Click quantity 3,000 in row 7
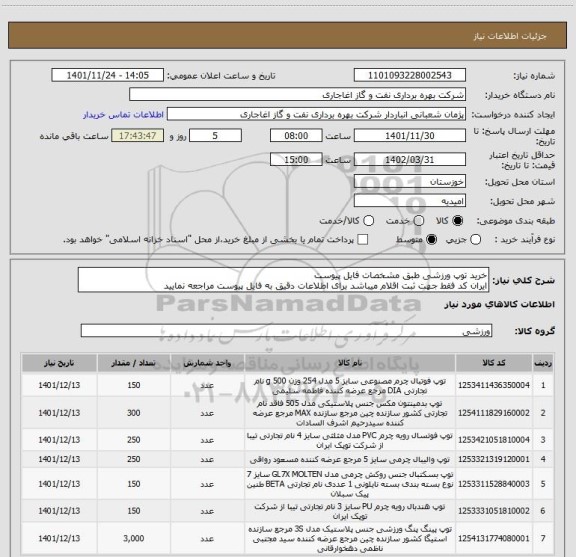Viewport: 576px width, 557px height. [134, 538]
